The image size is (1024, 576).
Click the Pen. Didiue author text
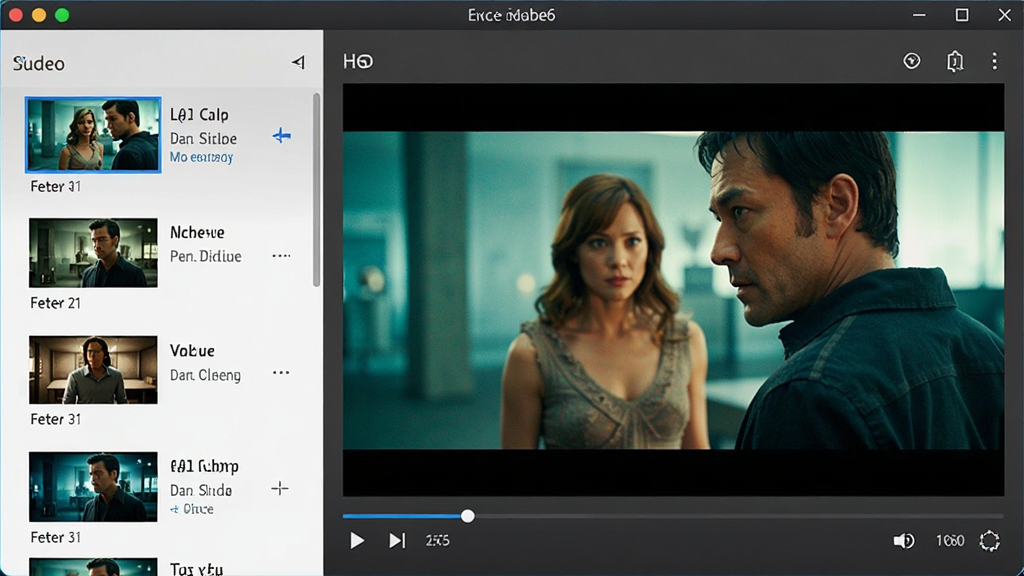[x=206, y=256]
